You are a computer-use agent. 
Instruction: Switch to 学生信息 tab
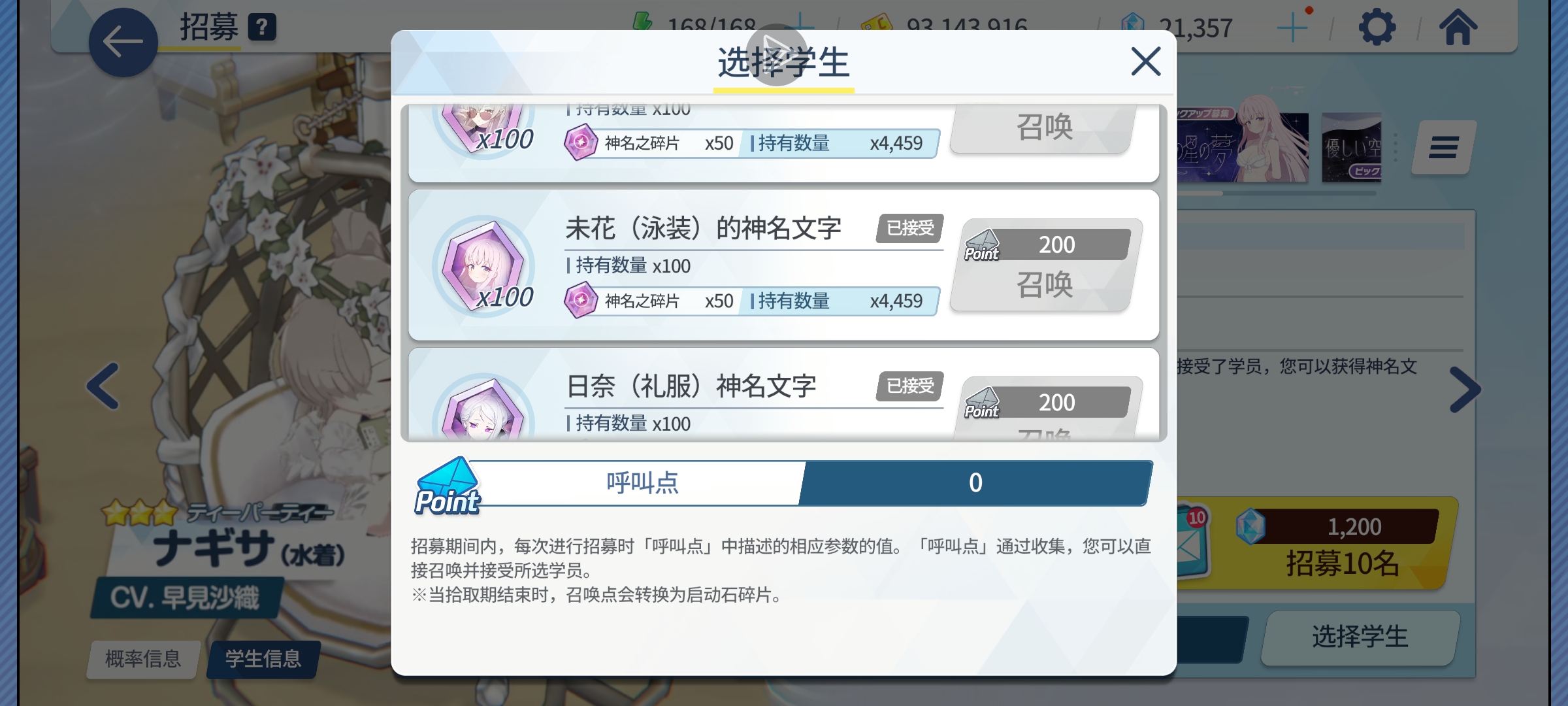pyautogui.click(x=263, y=659)
